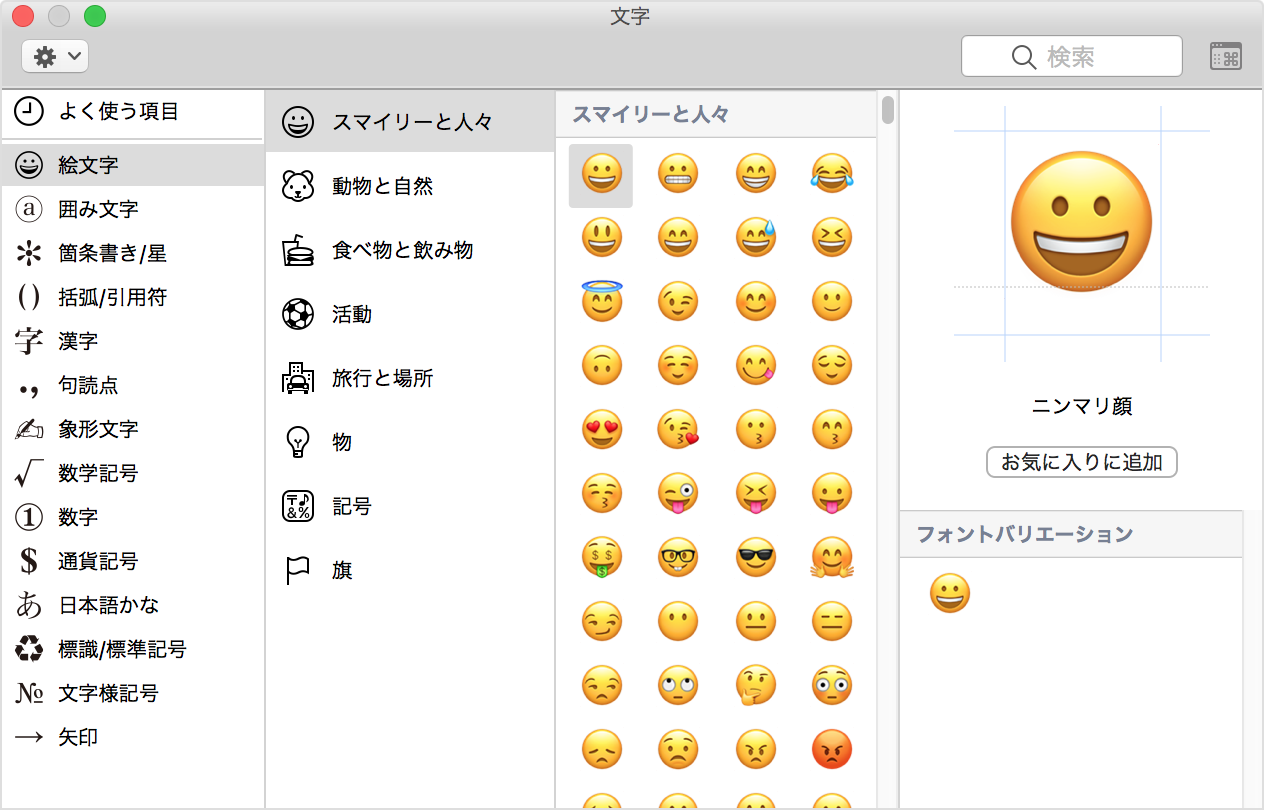Select the upside-down face emoji

coord(601,366)
